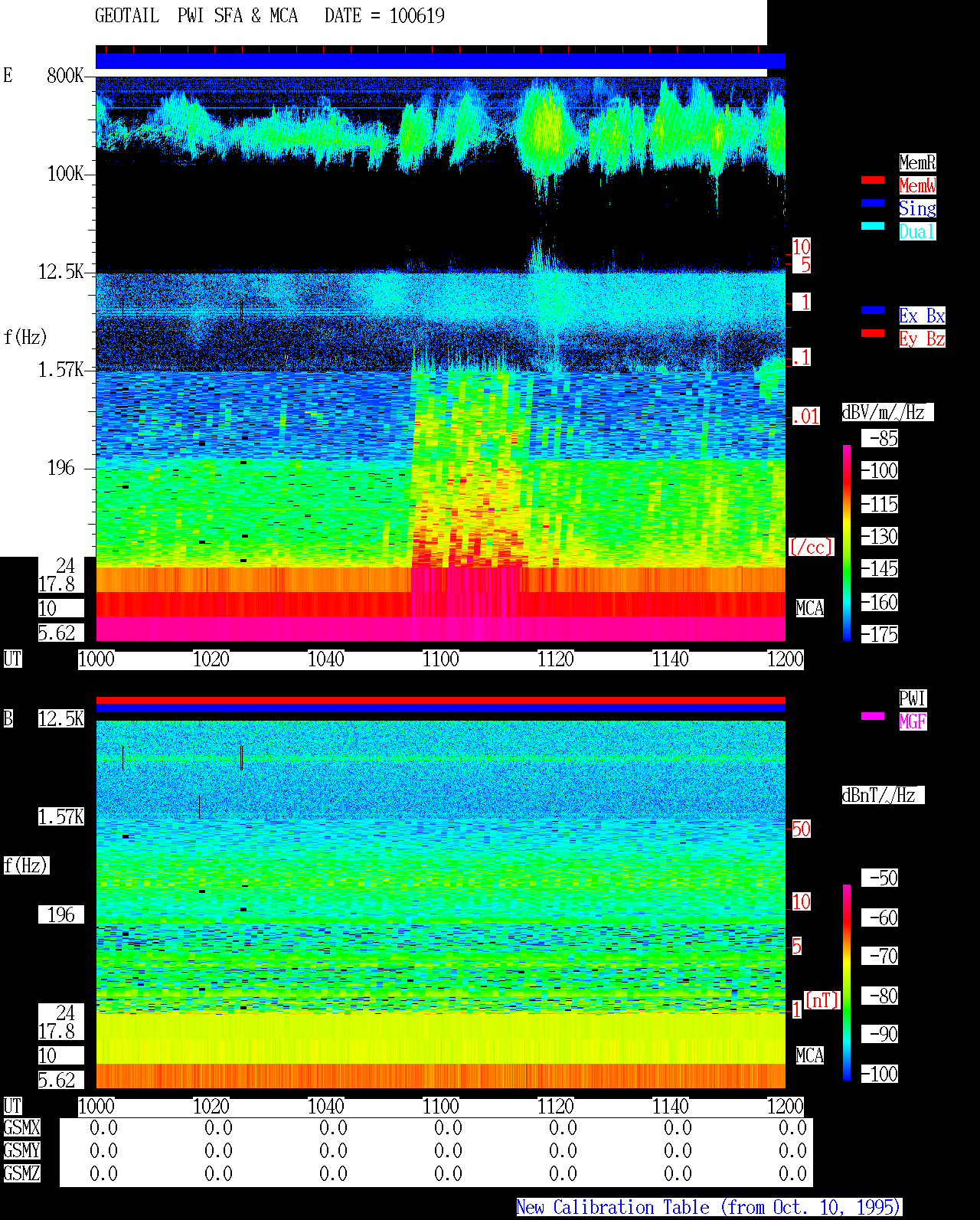Screen dimensions: 980x1220
Task: Click the dBnT/√Hz color scale bar
Action: (847, 983)
